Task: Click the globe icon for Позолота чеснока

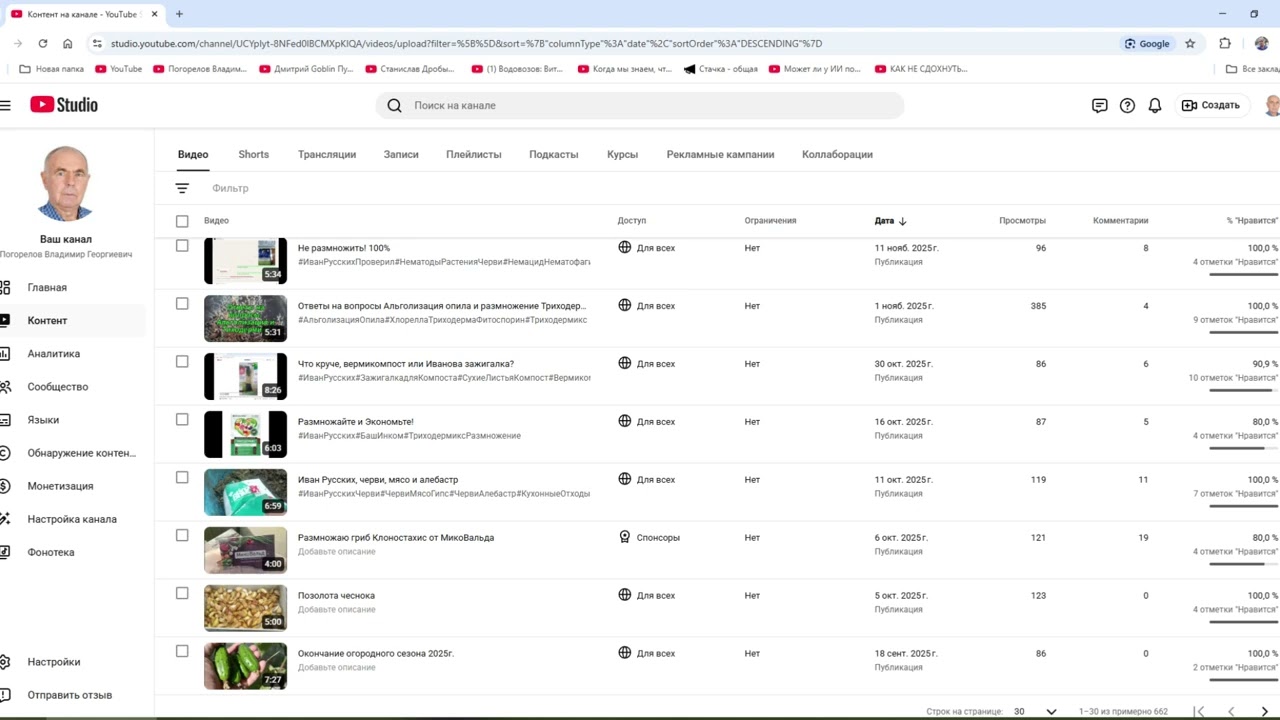Action: pos(625,595)
